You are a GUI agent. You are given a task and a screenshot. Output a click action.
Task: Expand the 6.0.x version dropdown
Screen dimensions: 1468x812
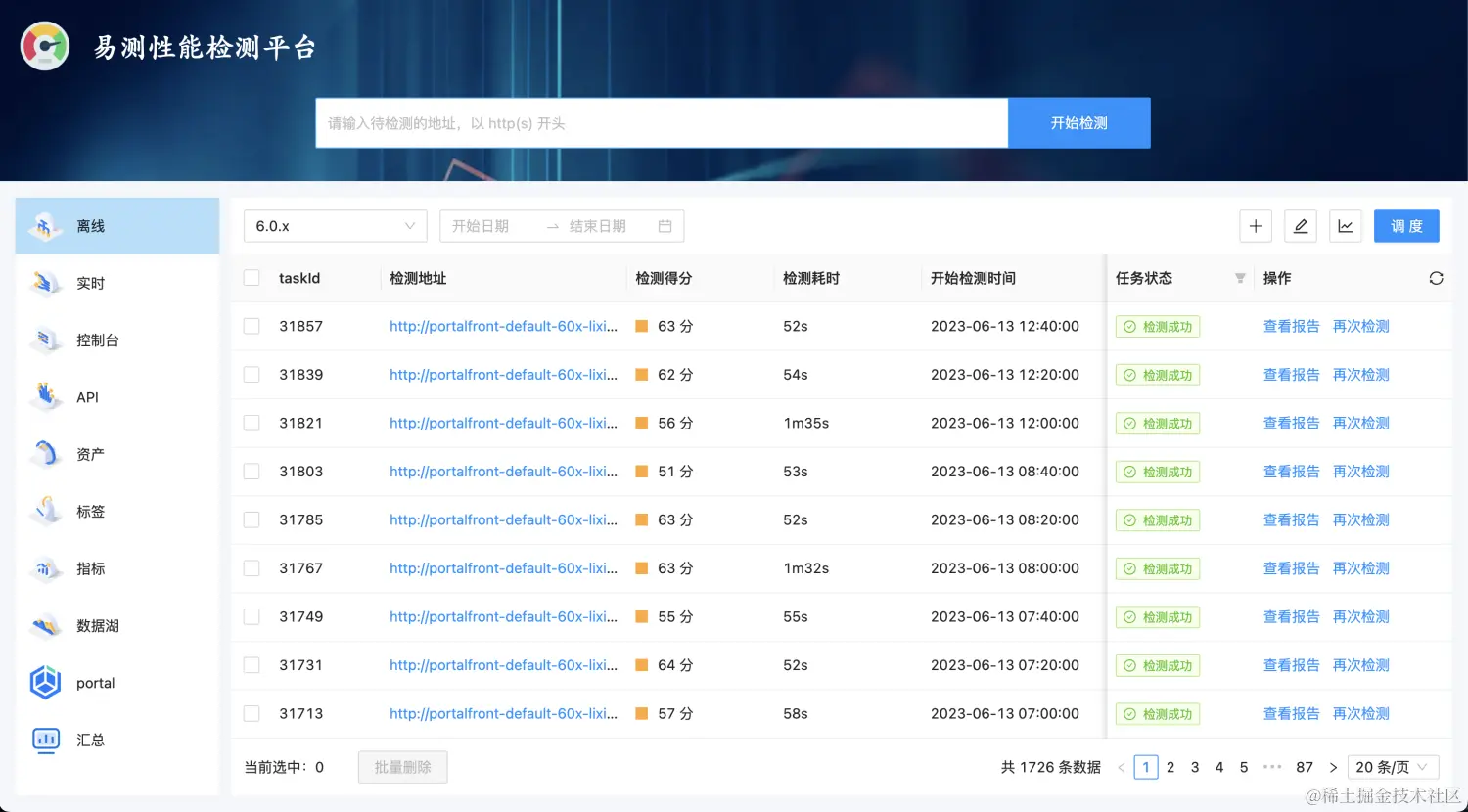tap(336, 226)
